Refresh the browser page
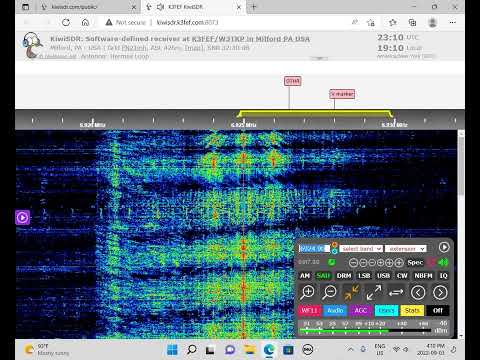 66,22
